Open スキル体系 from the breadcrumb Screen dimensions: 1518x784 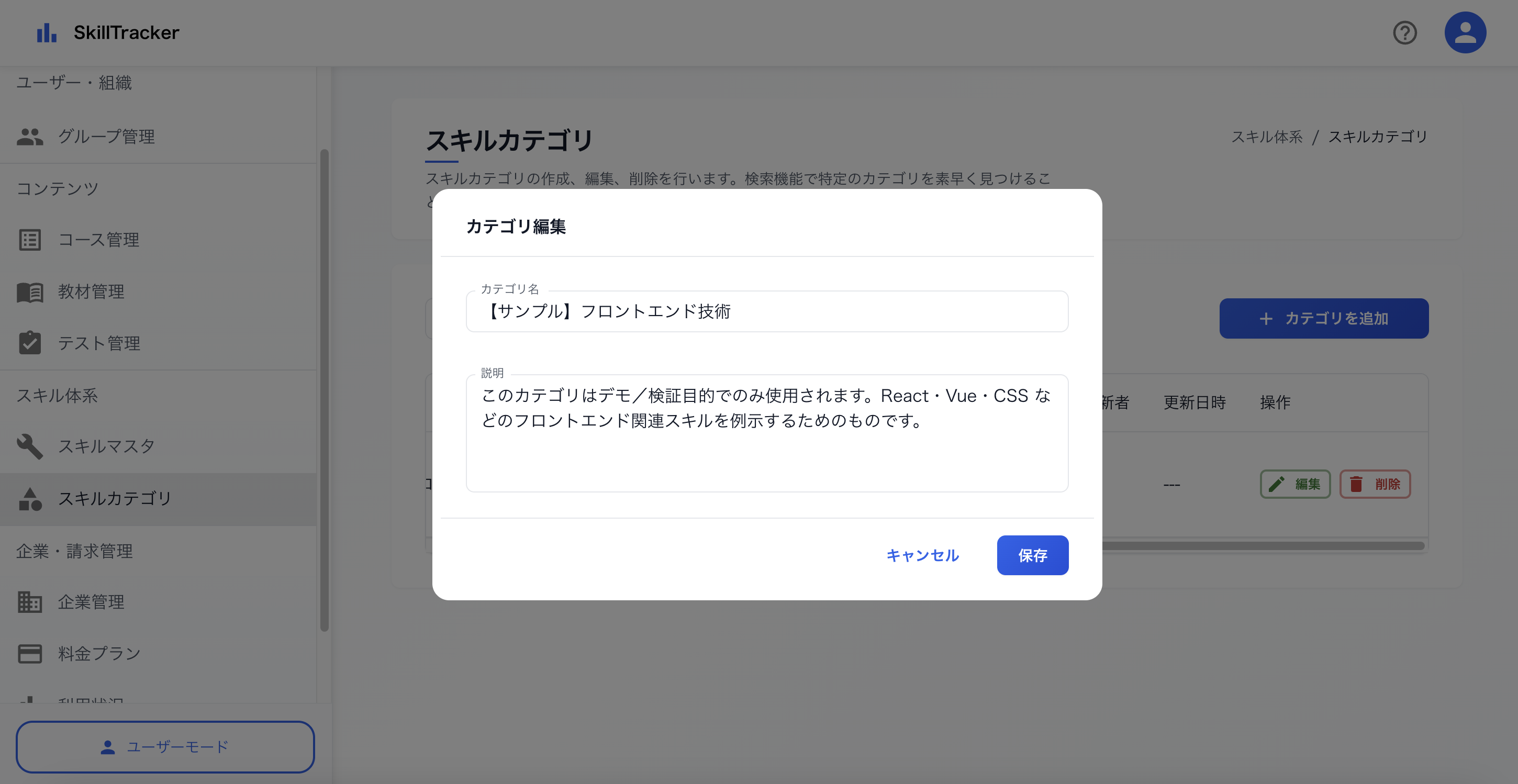pos(1267,137)
